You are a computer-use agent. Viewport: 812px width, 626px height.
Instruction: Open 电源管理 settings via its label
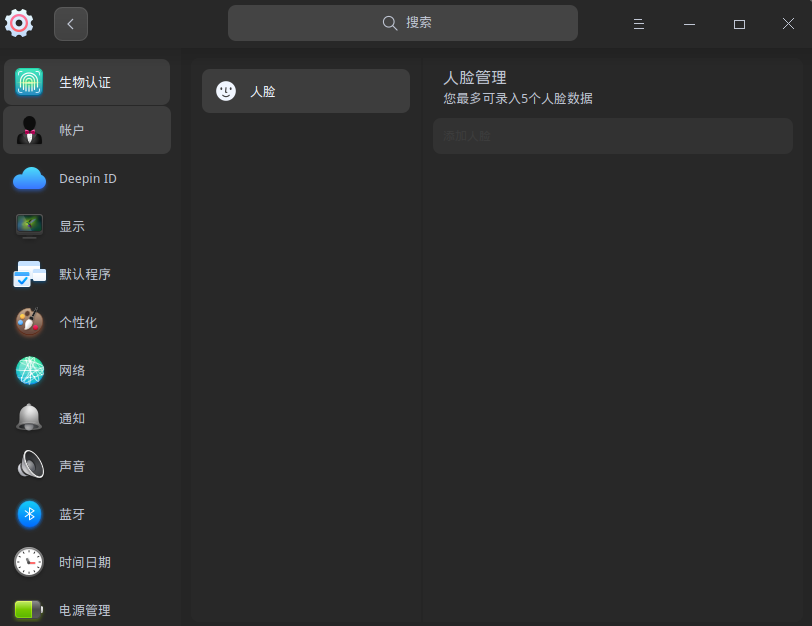[x=85, y=610]
